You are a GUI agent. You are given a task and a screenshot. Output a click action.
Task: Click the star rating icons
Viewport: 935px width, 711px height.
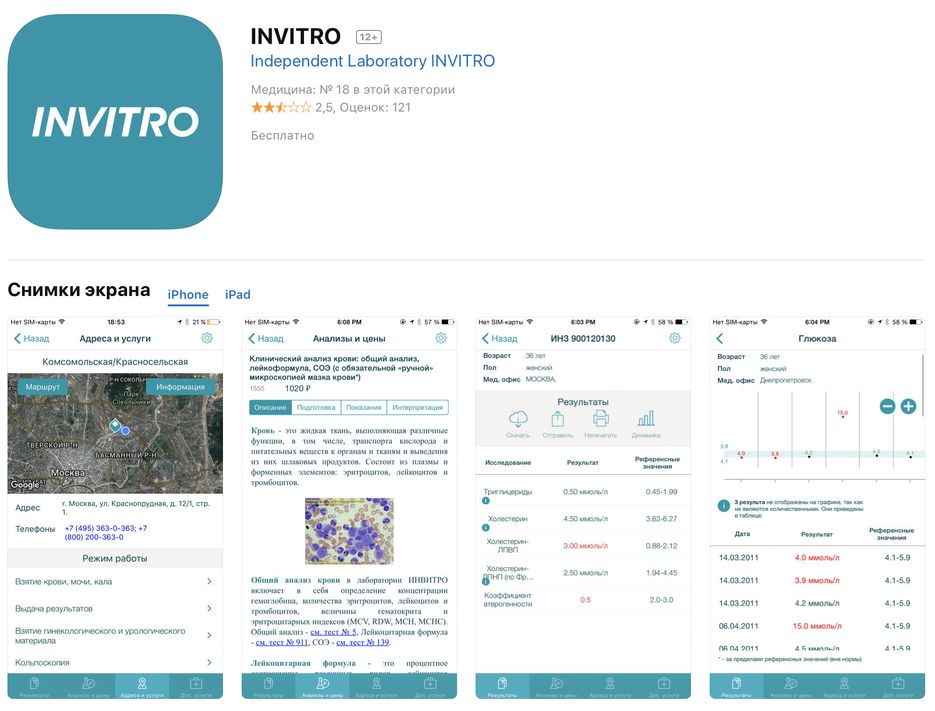[x=281, y=107]
